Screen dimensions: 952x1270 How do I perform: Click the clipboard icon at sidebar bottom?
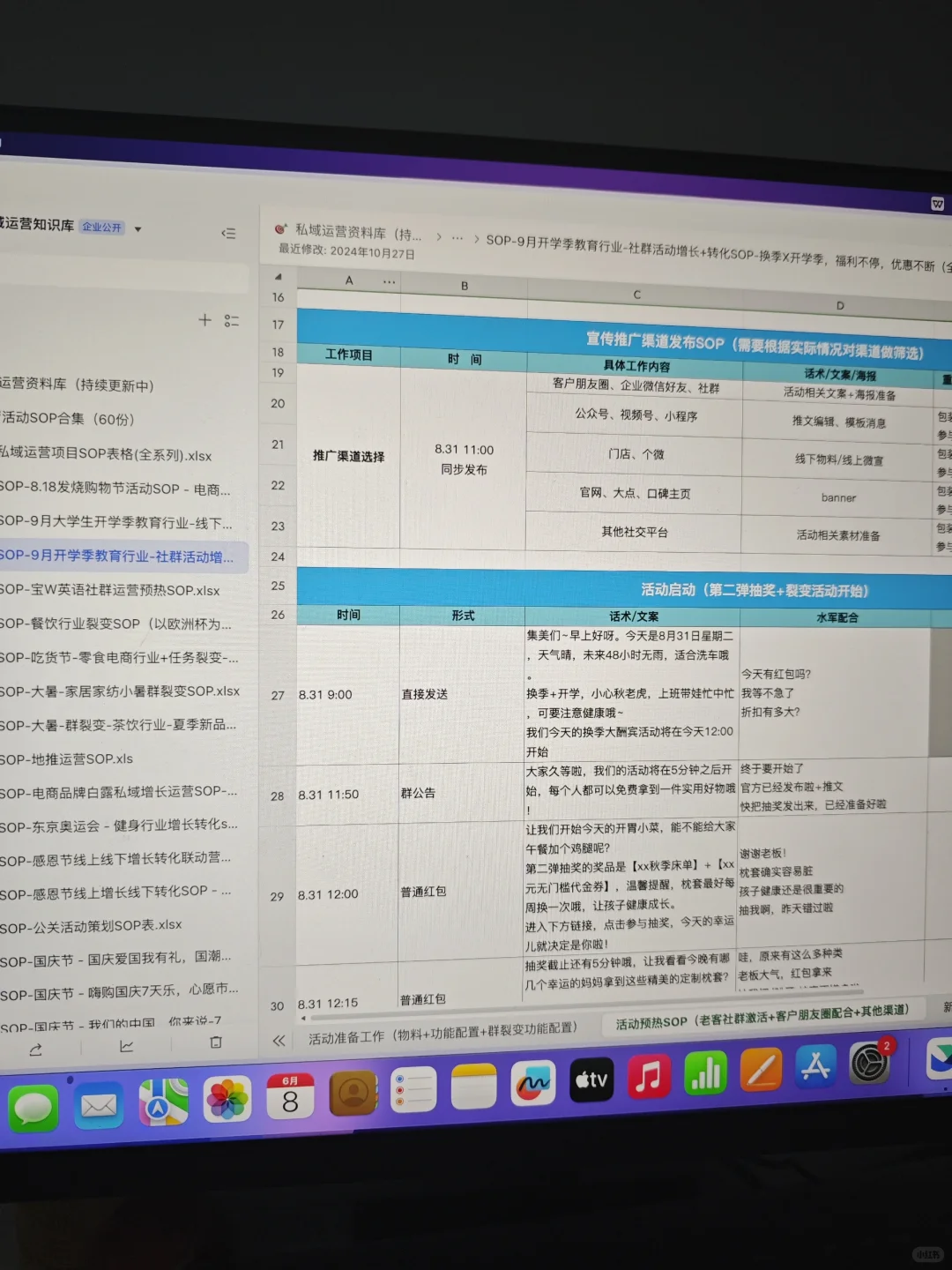tap(215, 1042)
